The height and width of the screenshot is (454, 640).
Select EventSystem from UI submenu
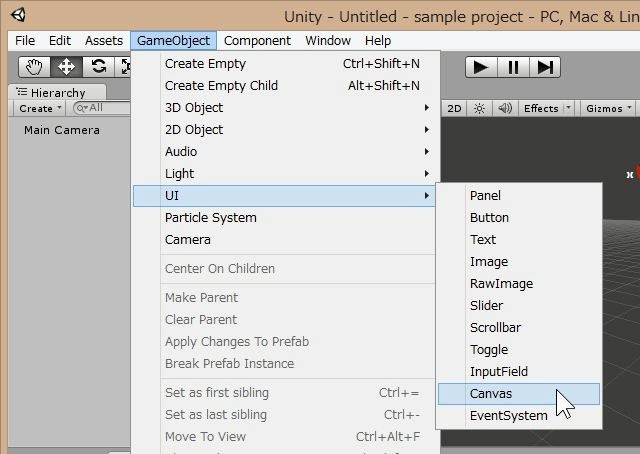coord(519,416)
